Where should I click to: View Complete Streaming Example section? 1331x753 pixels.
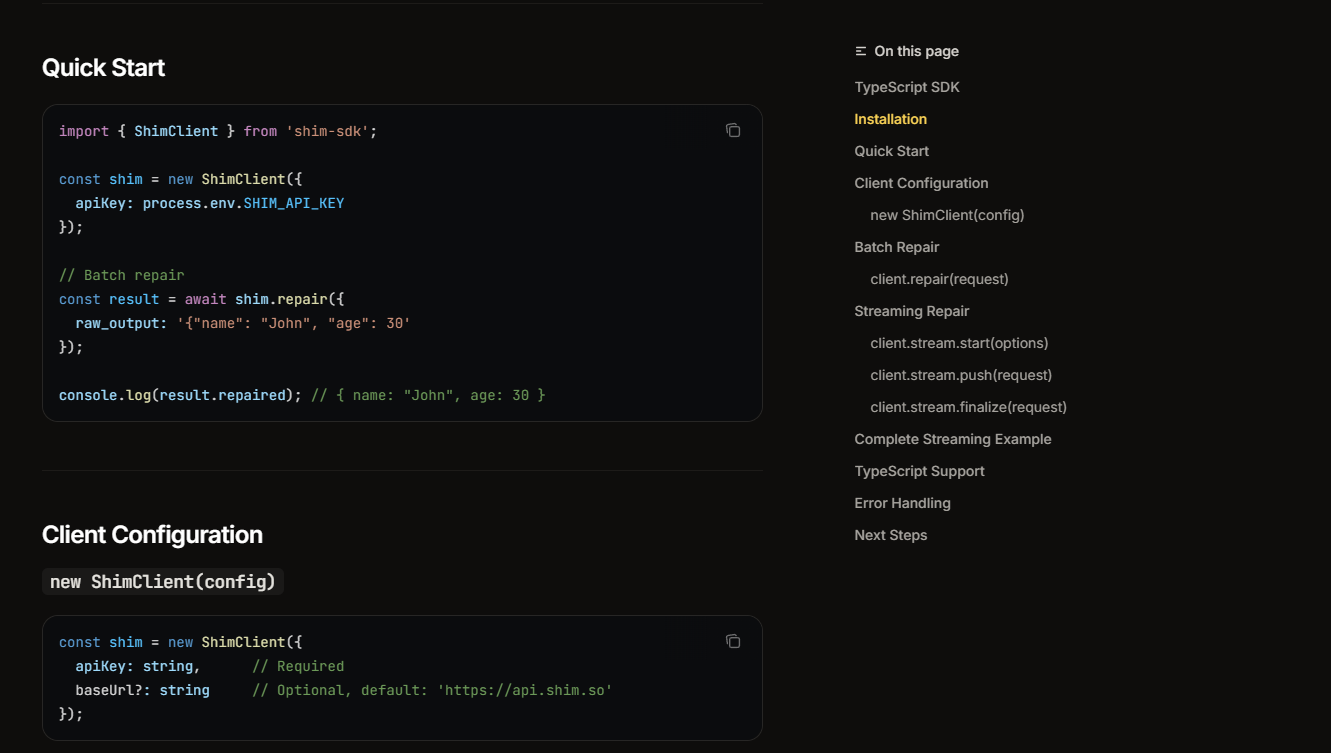[952, 439]
